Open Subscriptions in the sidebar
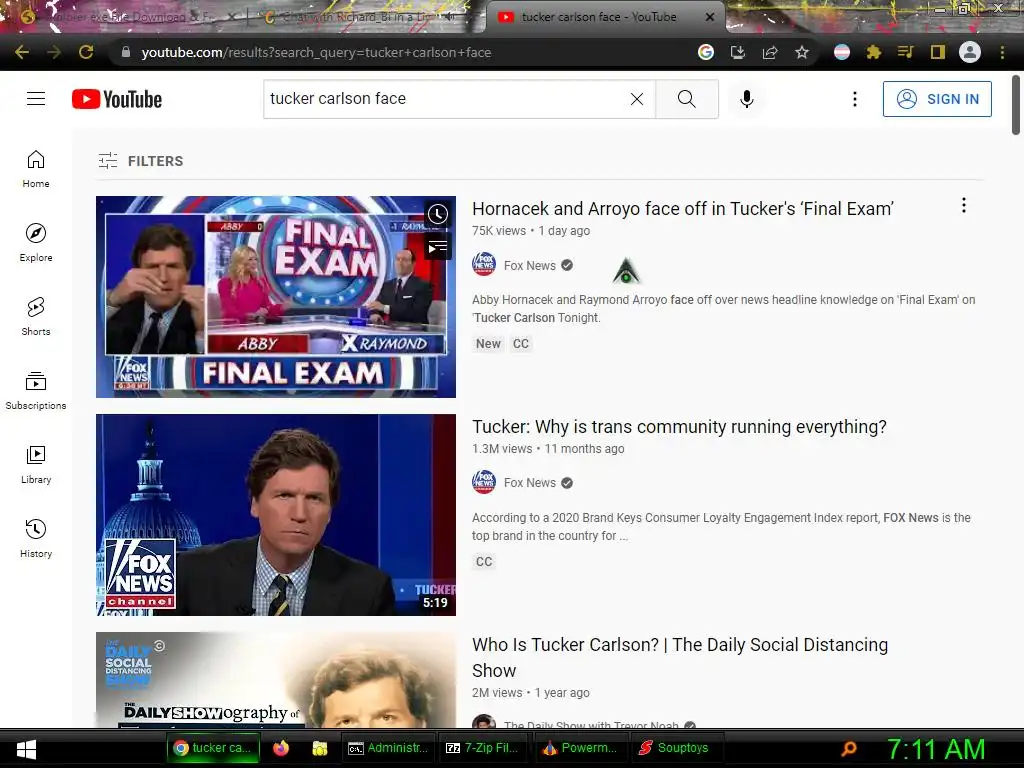Viewport: 1024px width, 768px height. (36, 391)
